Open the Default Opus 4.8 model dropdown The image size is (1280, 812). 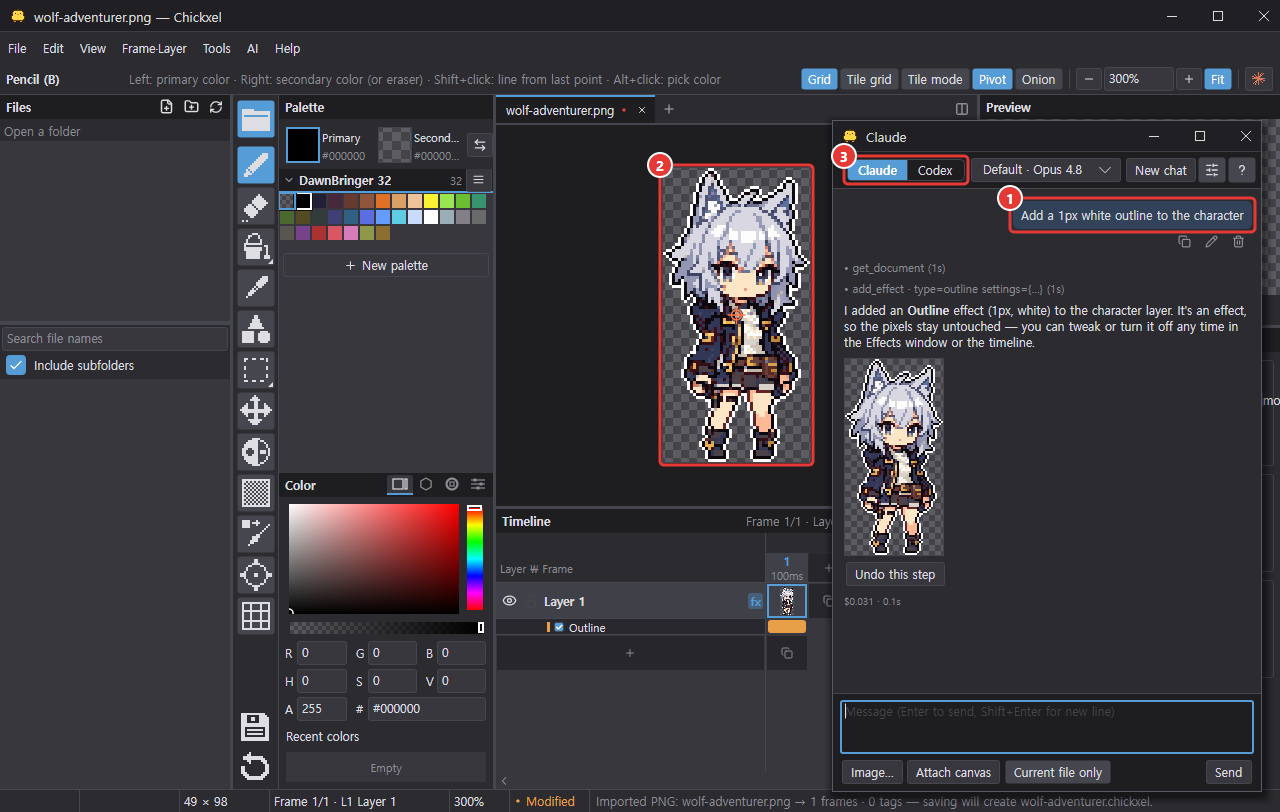1046,170
